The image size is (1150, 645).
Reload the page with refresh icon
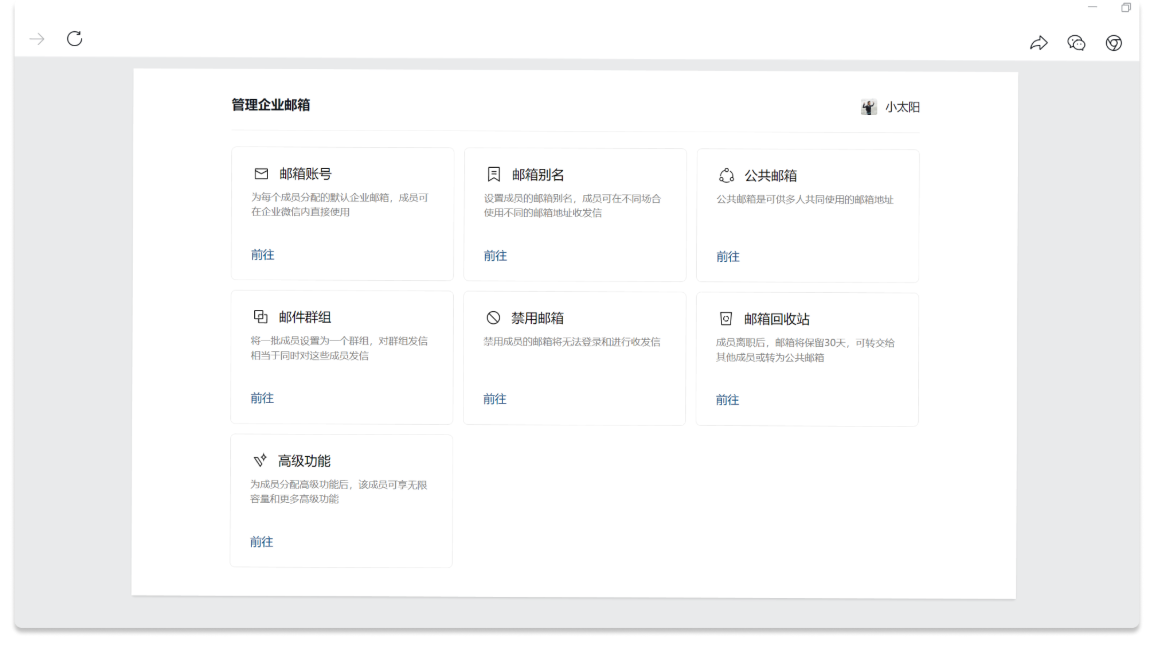74,38
